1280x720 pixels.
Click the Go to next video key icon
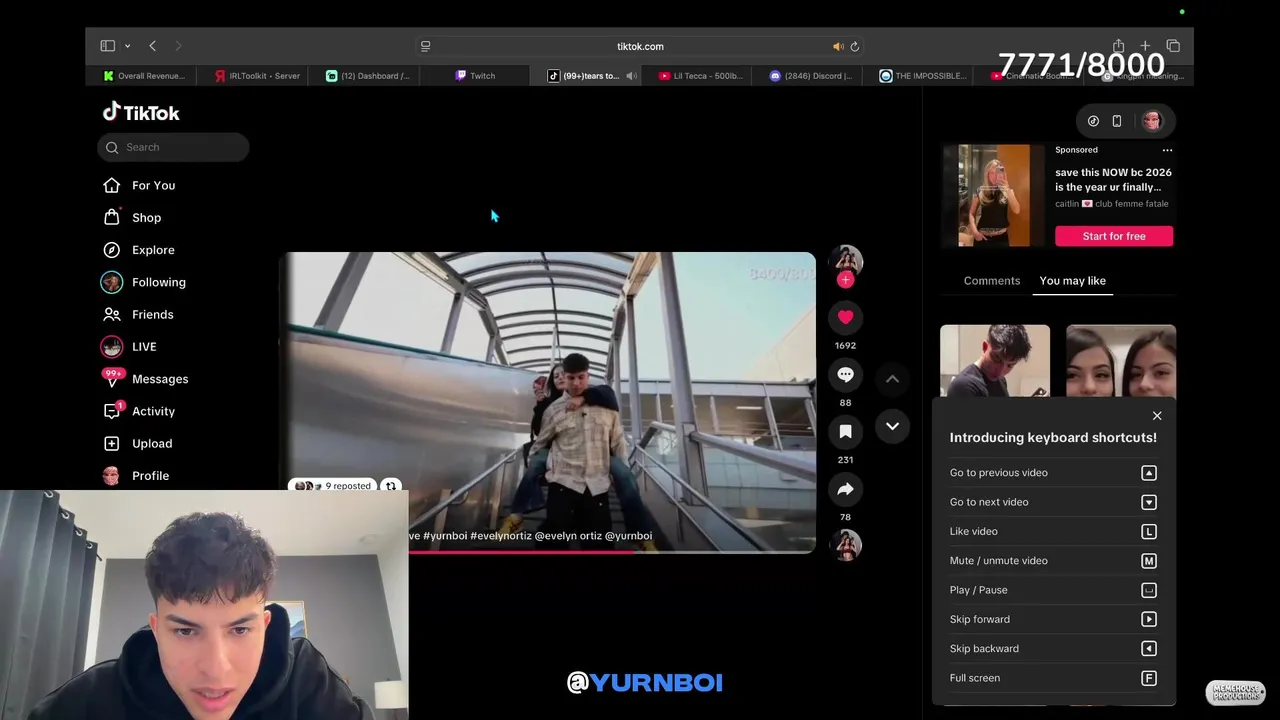pyautogui.click(x=1149, y=502)
